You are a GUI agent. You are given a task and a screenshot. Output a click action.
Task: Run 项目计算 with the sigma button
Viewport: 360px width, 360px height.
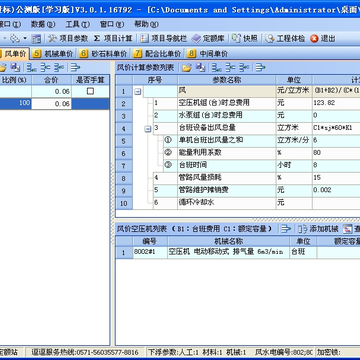click(x=113, y=38)
